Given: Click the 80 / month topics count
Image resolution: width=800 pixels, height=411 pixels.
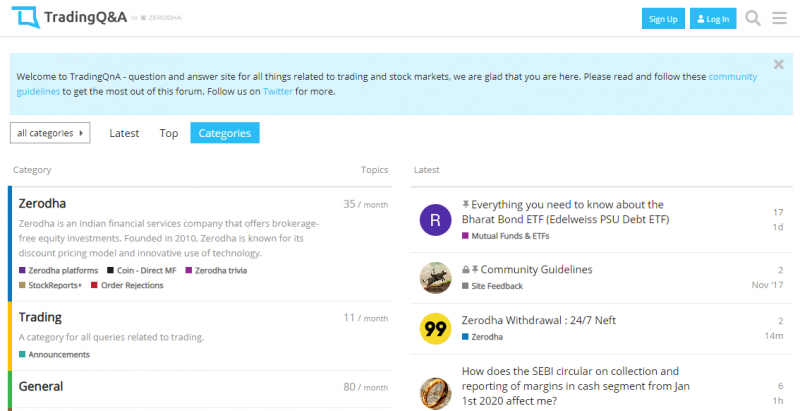Looking at the screenshot, I should pos(365,387).
